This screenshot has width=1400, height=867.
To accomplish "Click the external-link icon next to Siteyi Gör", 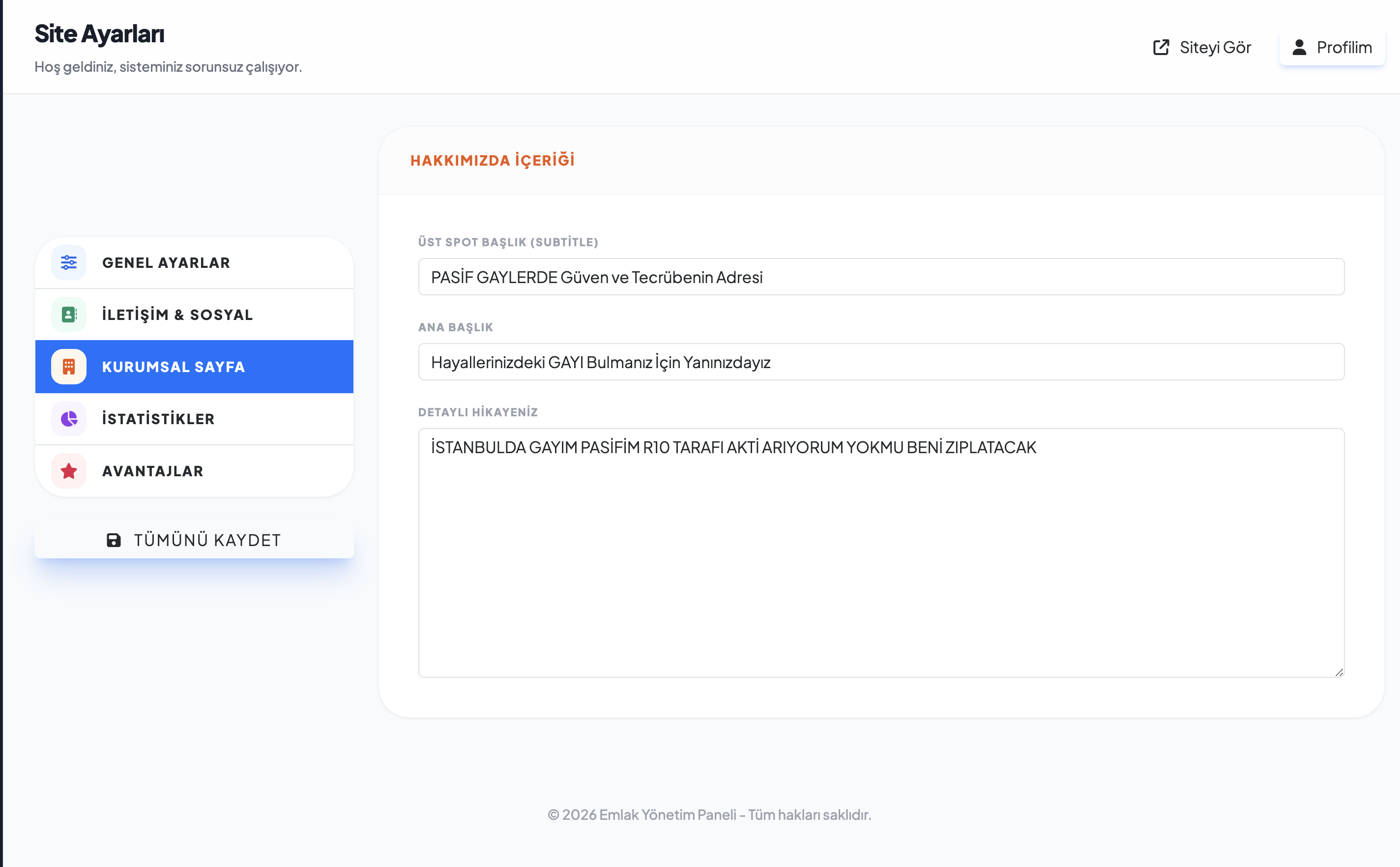I will (1161, 47).
